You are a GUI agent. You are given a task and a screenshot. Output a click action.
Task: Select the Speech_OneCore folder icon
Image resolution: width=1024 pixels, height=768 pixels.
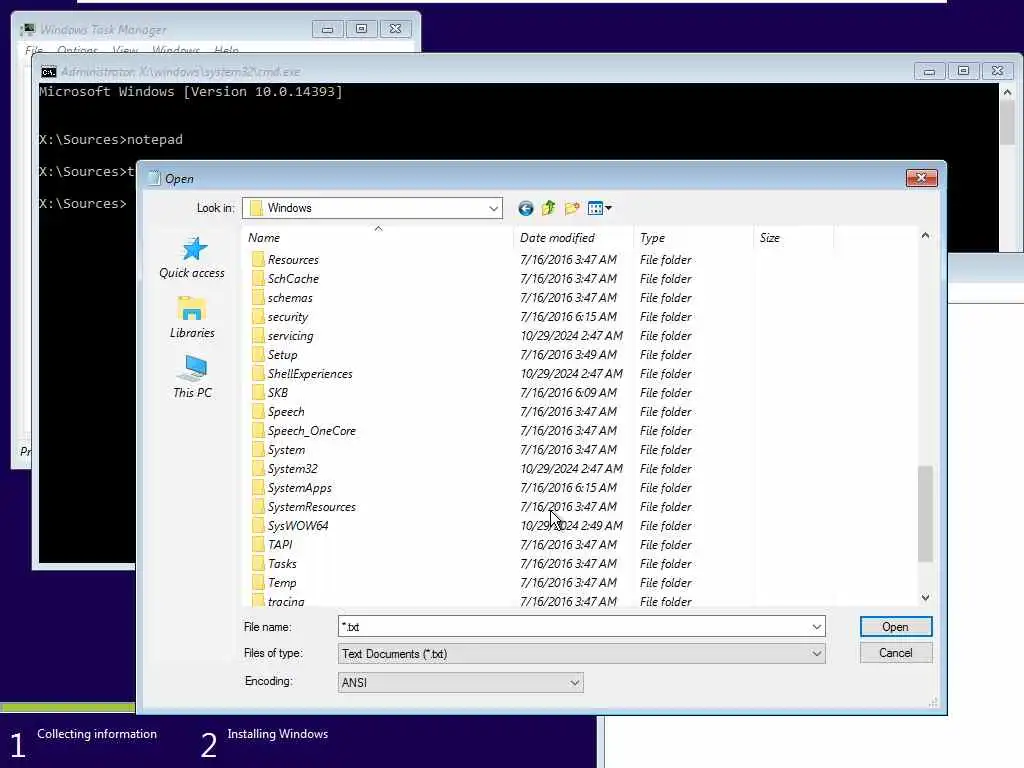(x=258, y=430)
